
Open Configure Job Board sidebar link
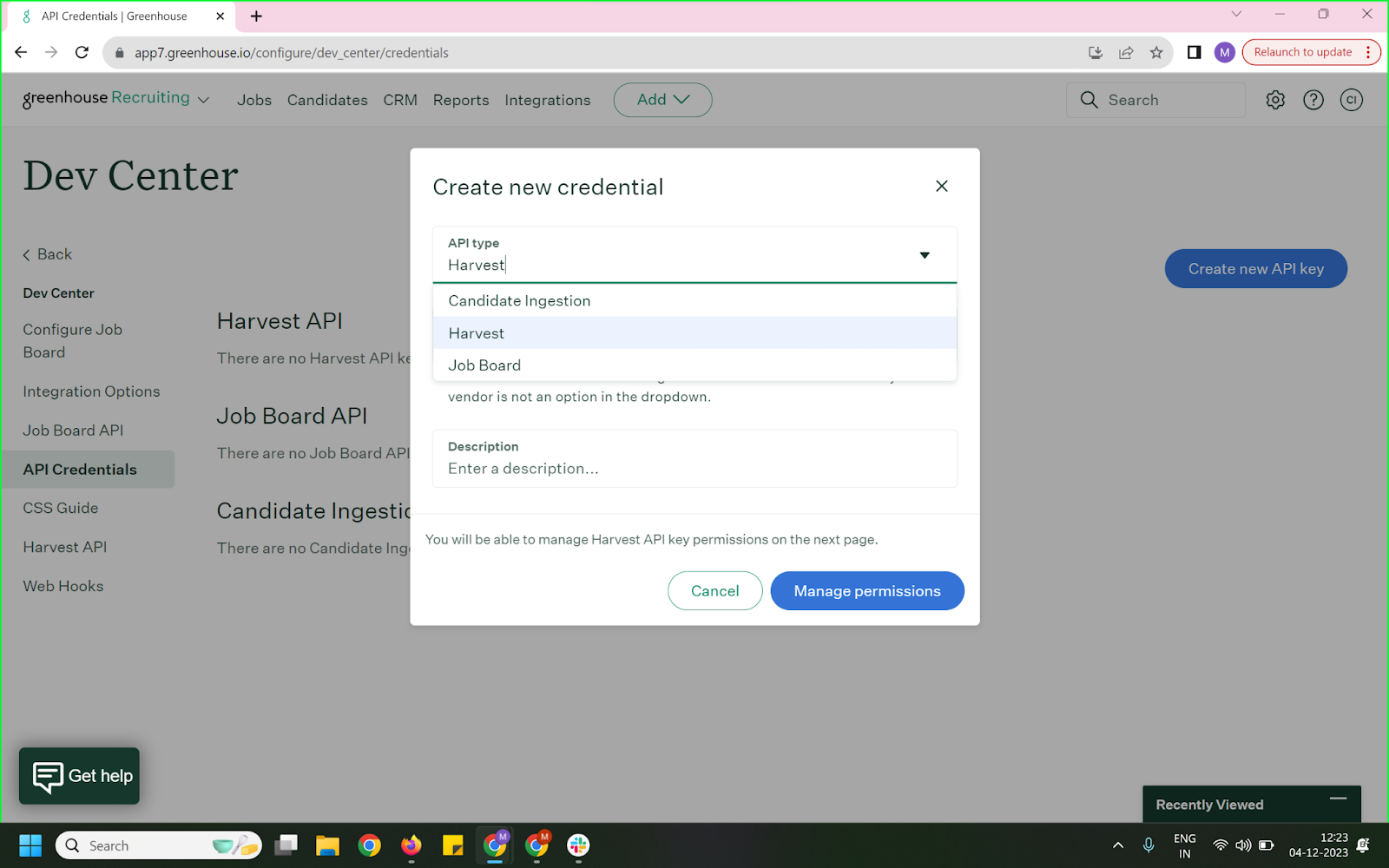73,341
